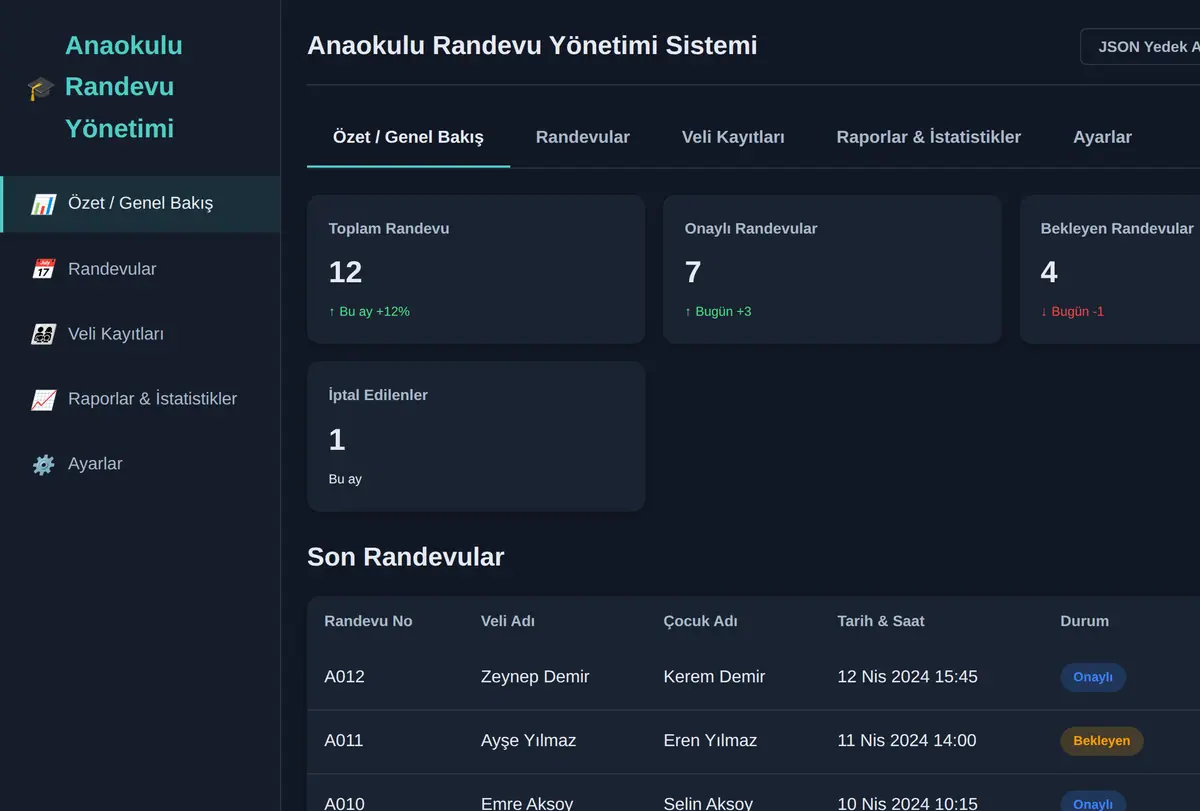Click the Toplam Randevu card label
Screen dimensions: 1200x811
click(x=389, y=229)
